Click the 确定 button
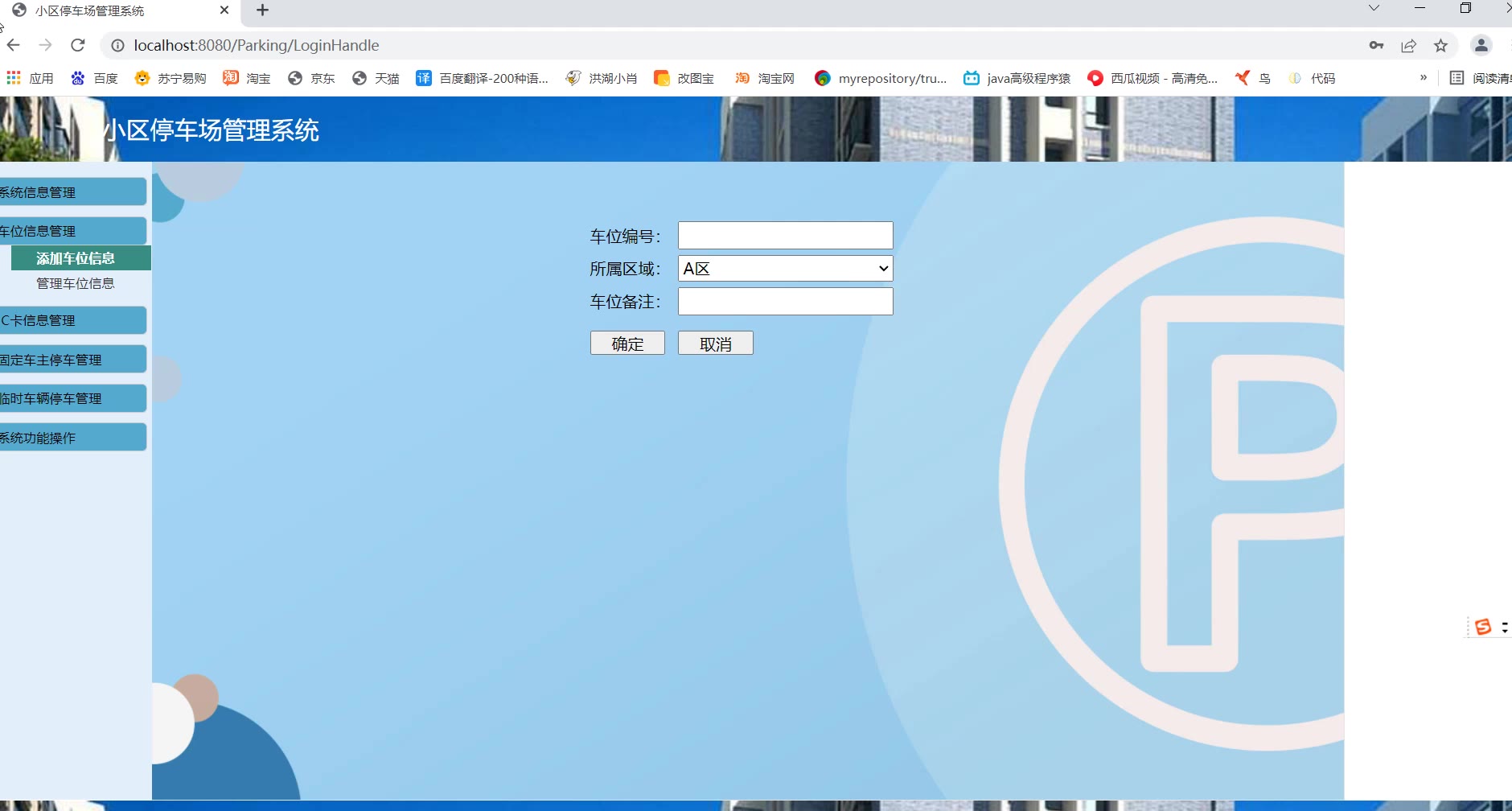1512x811 pixels. tap(627, 344)
